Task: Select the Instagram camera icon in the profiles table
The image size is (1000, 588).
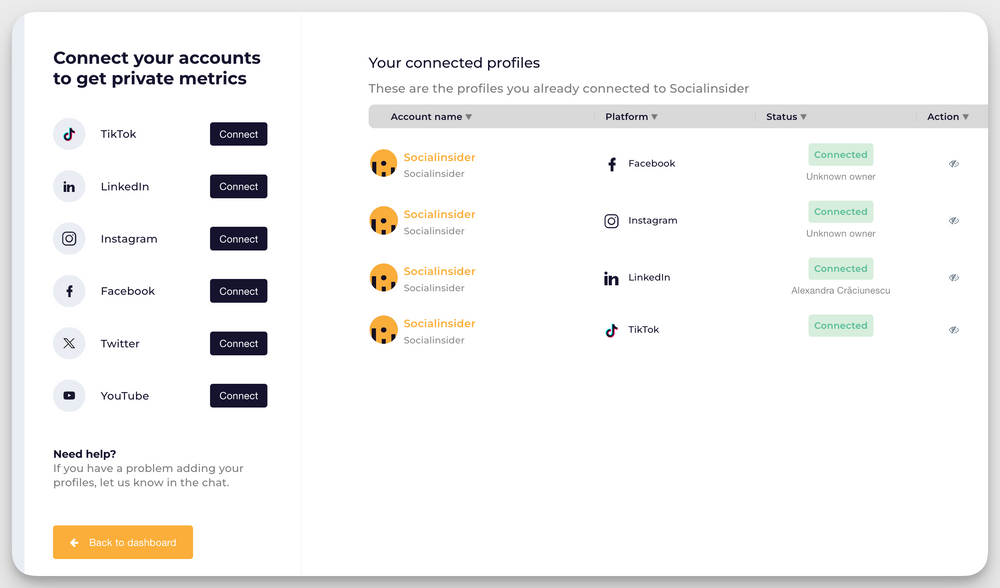Action: 611,220
